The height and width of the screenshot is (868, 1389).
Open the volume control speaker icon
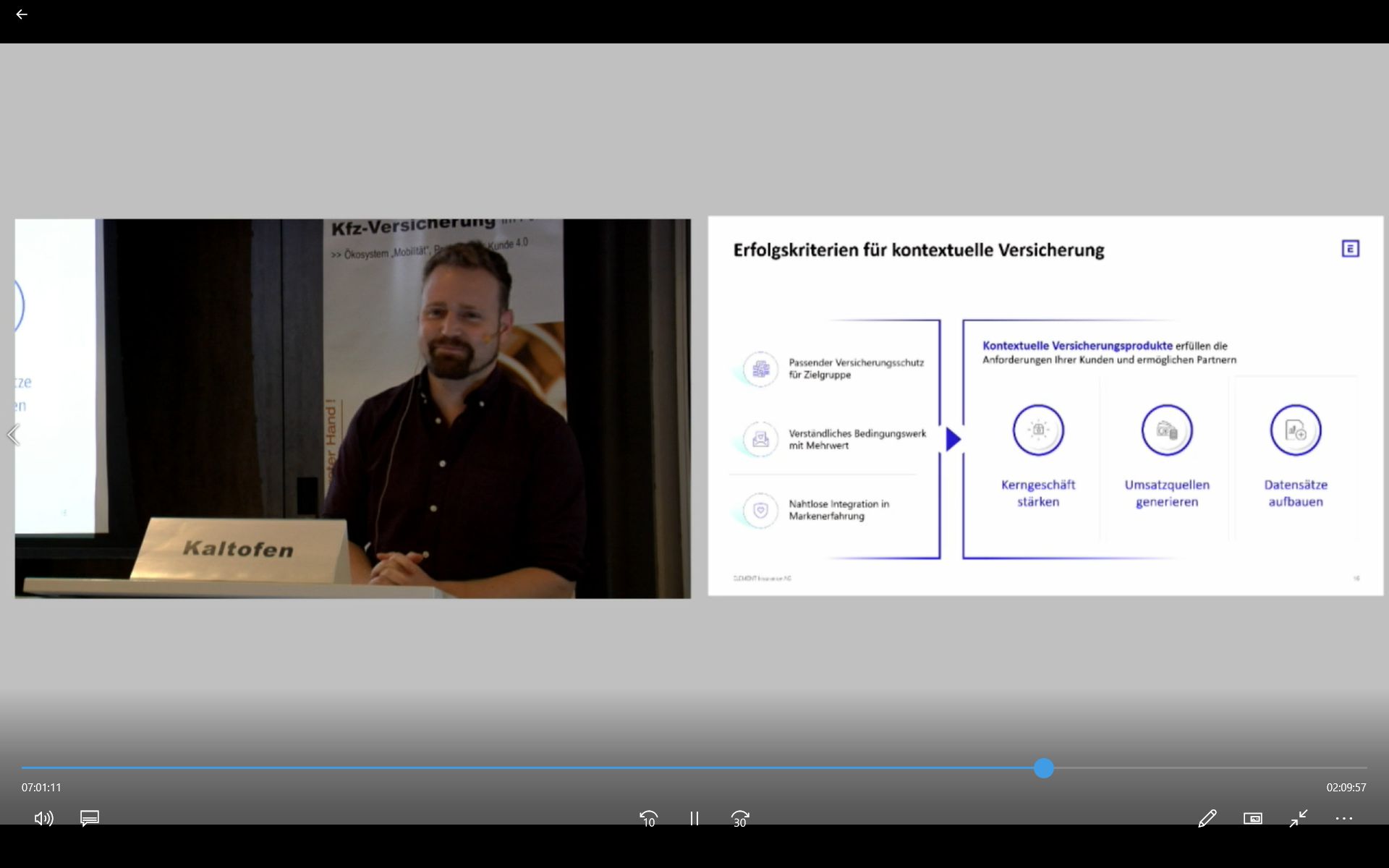point(43,818)
